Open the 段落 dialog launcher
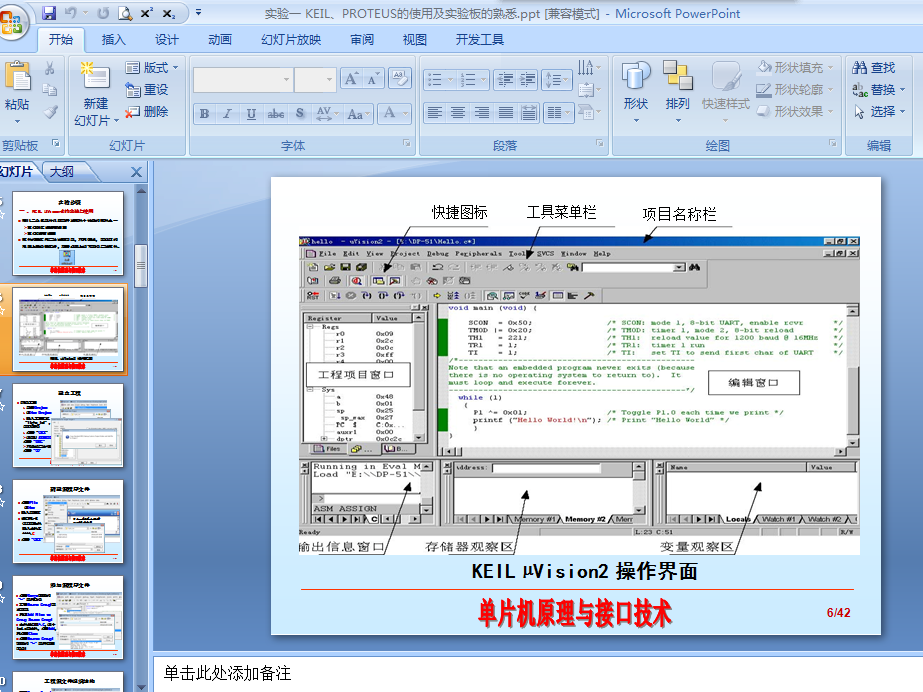The width and height of the screenshot is (923, 692). pyautogui.click(x=599, y=143)
